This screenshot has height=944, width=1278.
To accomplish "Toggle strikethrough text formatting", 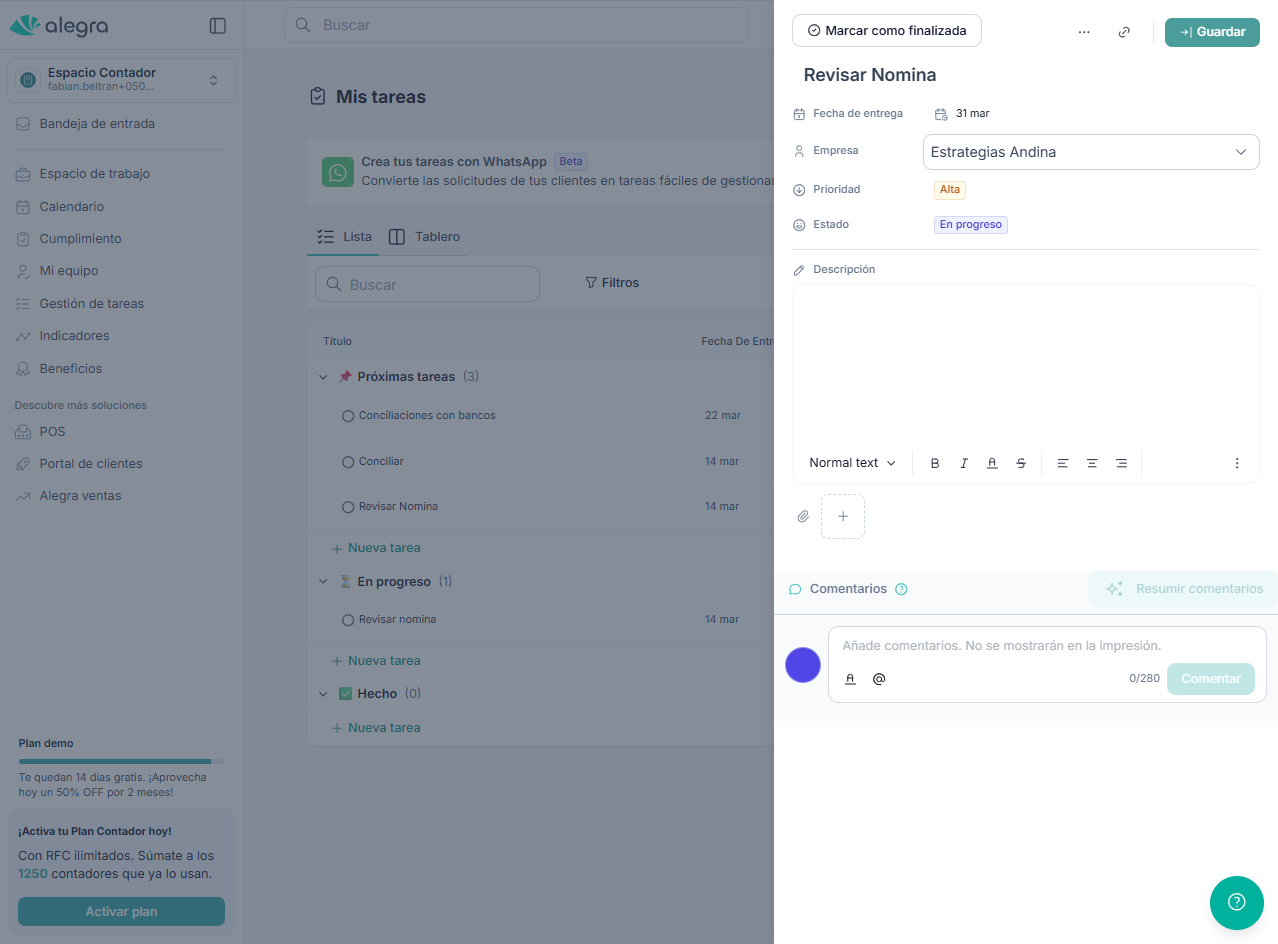I will pyautogui.click(x=1021, y=463).
